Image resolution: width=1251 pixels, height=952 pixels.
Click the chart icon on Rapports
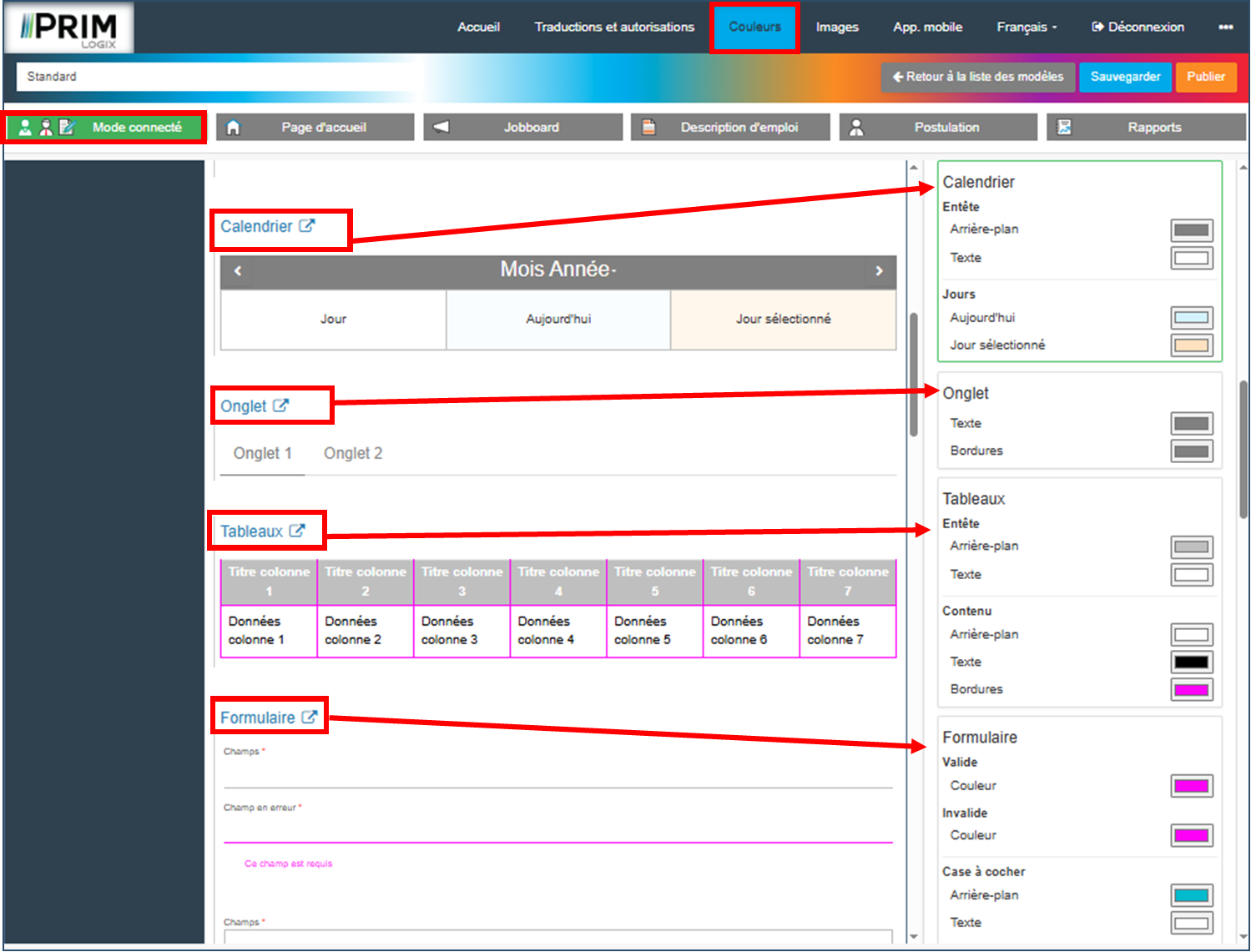coord(1064,128)
